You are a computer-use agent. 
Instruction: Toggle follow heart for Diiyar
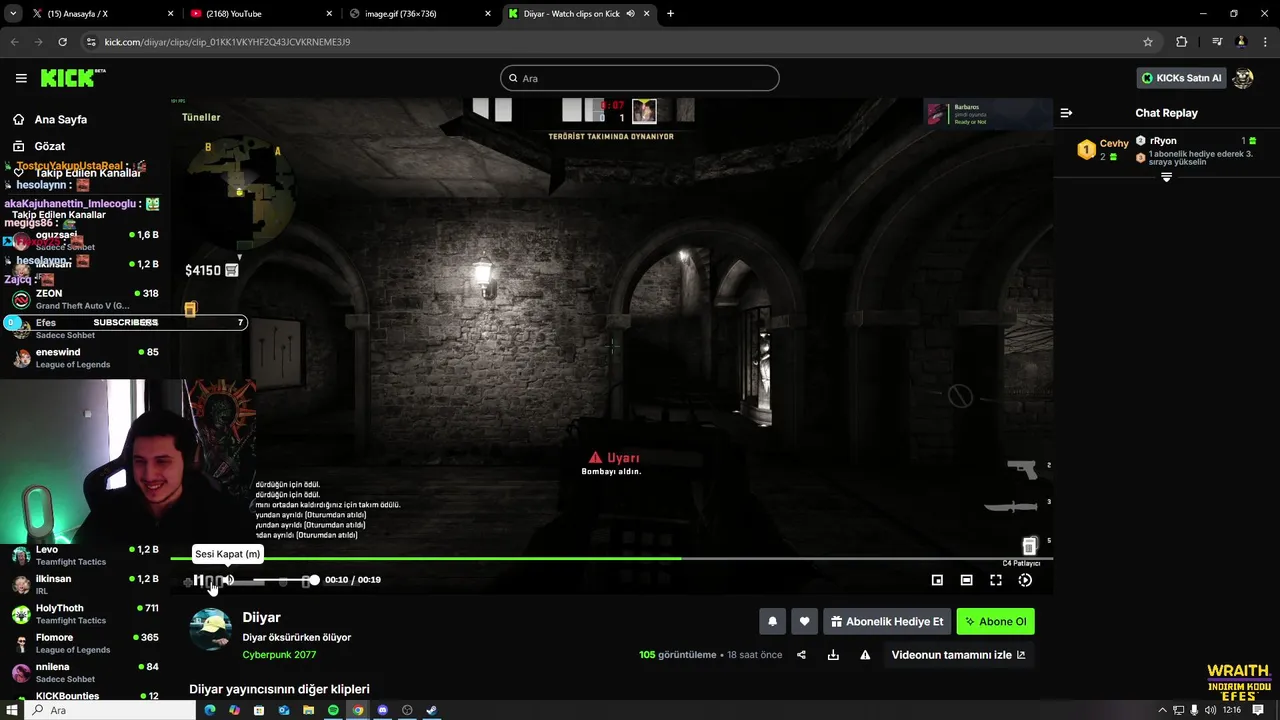(804, 621)
